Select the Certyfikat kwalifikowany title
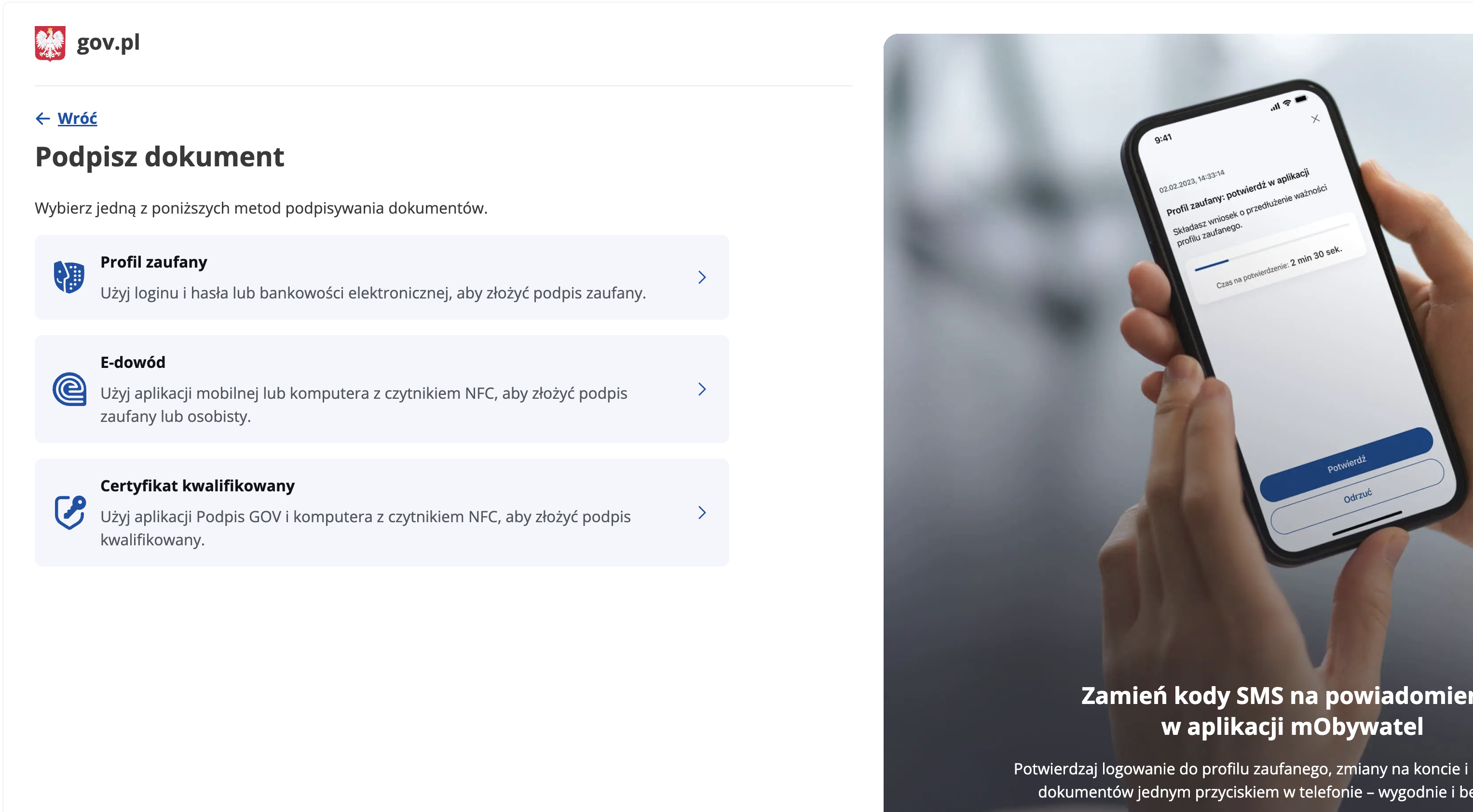Screen dimensions: 1473x812 (197, 486)
